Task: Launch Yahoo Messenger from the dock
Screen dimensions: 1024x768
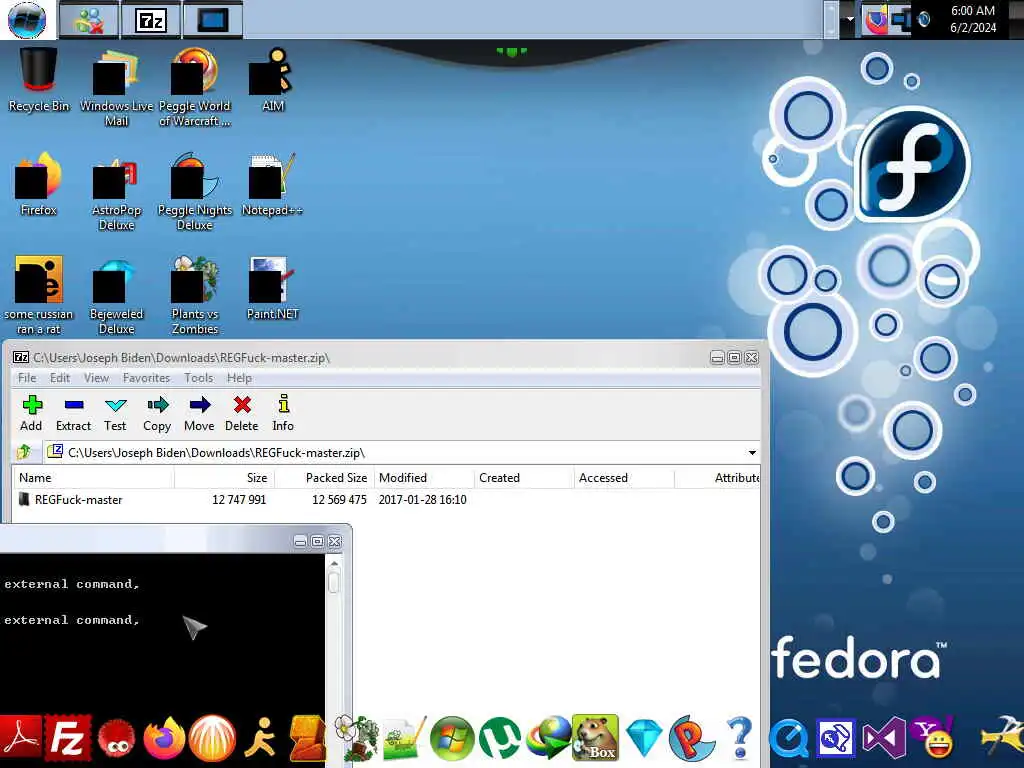Action: (933, 739)
